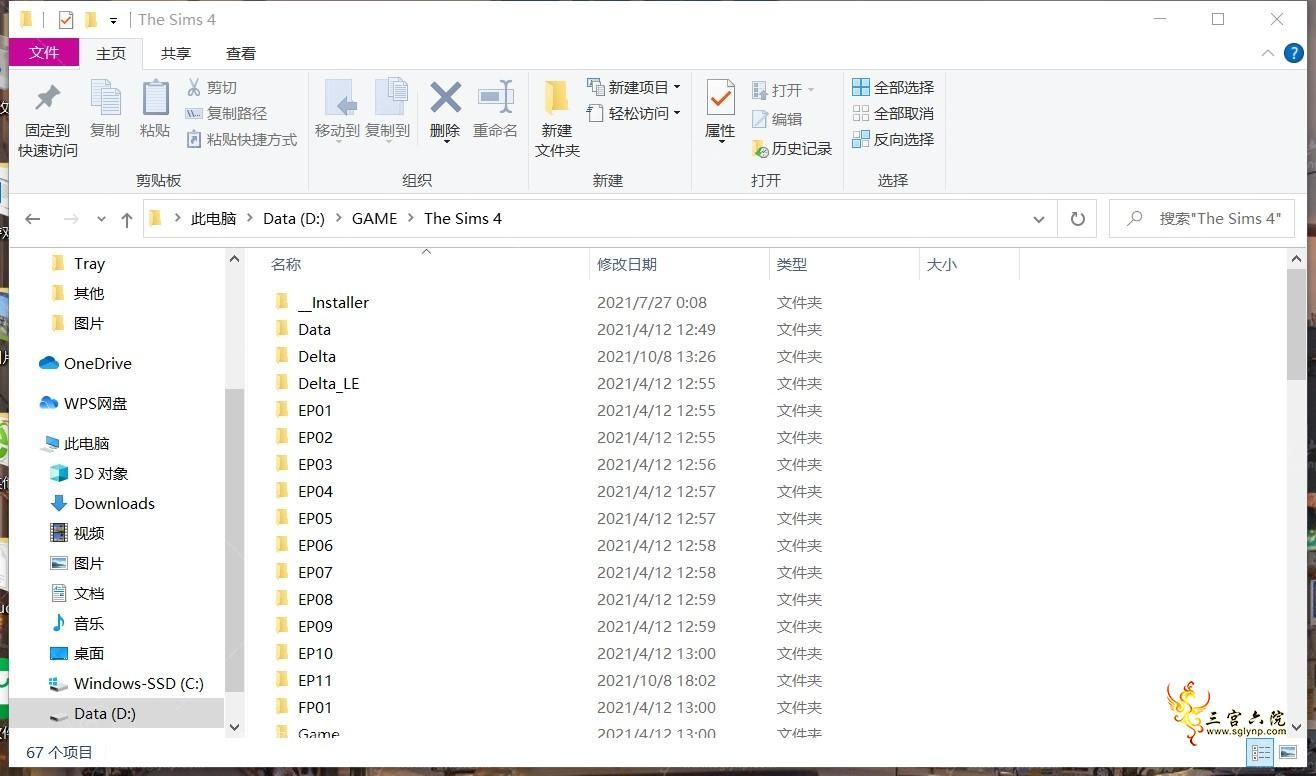Select 桌面 (Desktop) in navigation pane
The image size is (1316, 776).
(89, 653)
